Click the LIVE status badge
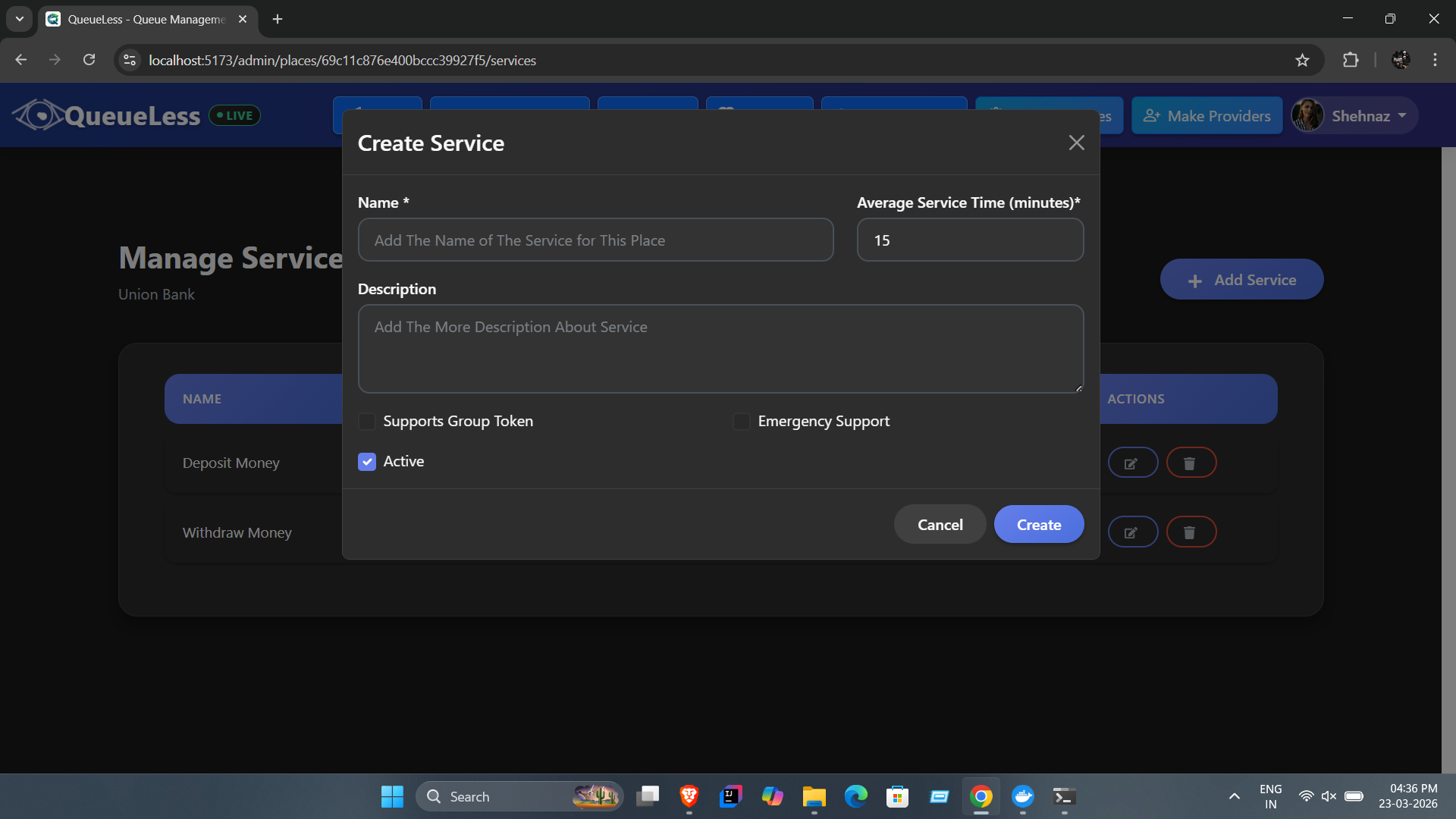This screenshot has height=819, width=1456. [x=235, y=115]
